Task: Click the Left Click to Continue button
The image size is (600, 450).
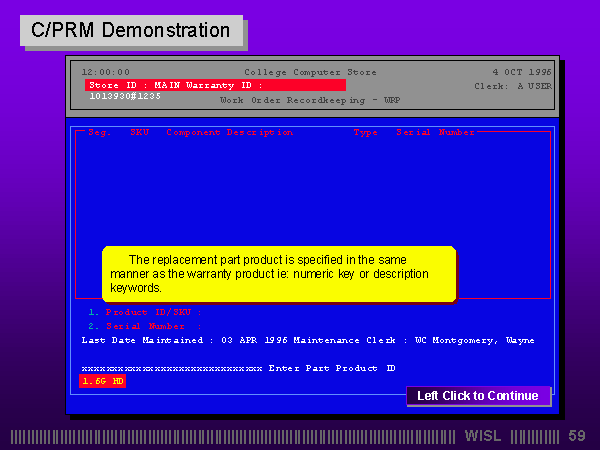Action: pyautogui.click(x=477, y=396)
